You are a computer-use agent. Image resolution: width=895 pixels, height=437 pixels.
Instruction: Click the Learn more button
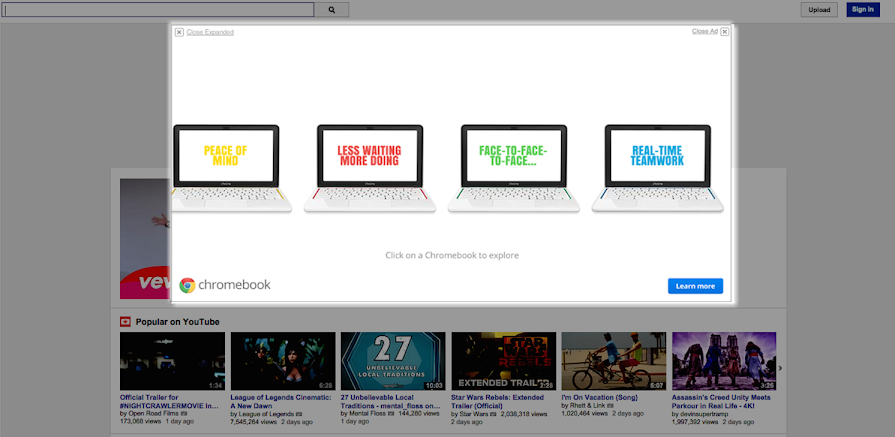tap(695, 286)
